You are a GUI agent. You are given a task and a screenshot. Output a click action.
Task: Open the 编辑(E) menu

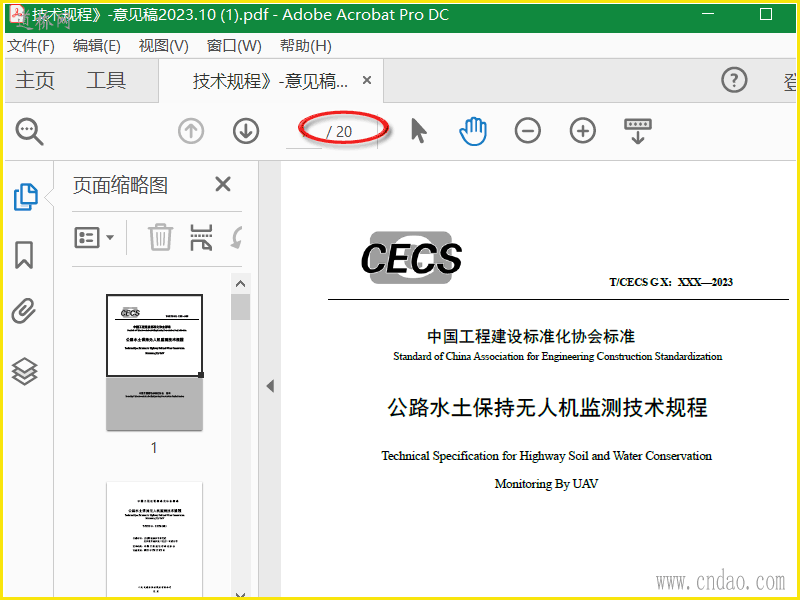tap(96, 46)
